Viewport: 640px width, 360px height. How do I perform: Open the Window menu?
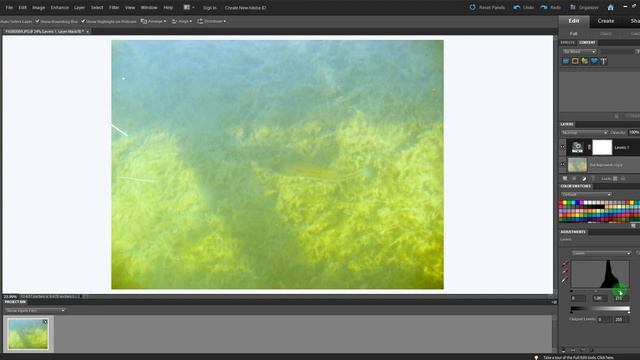149,7
